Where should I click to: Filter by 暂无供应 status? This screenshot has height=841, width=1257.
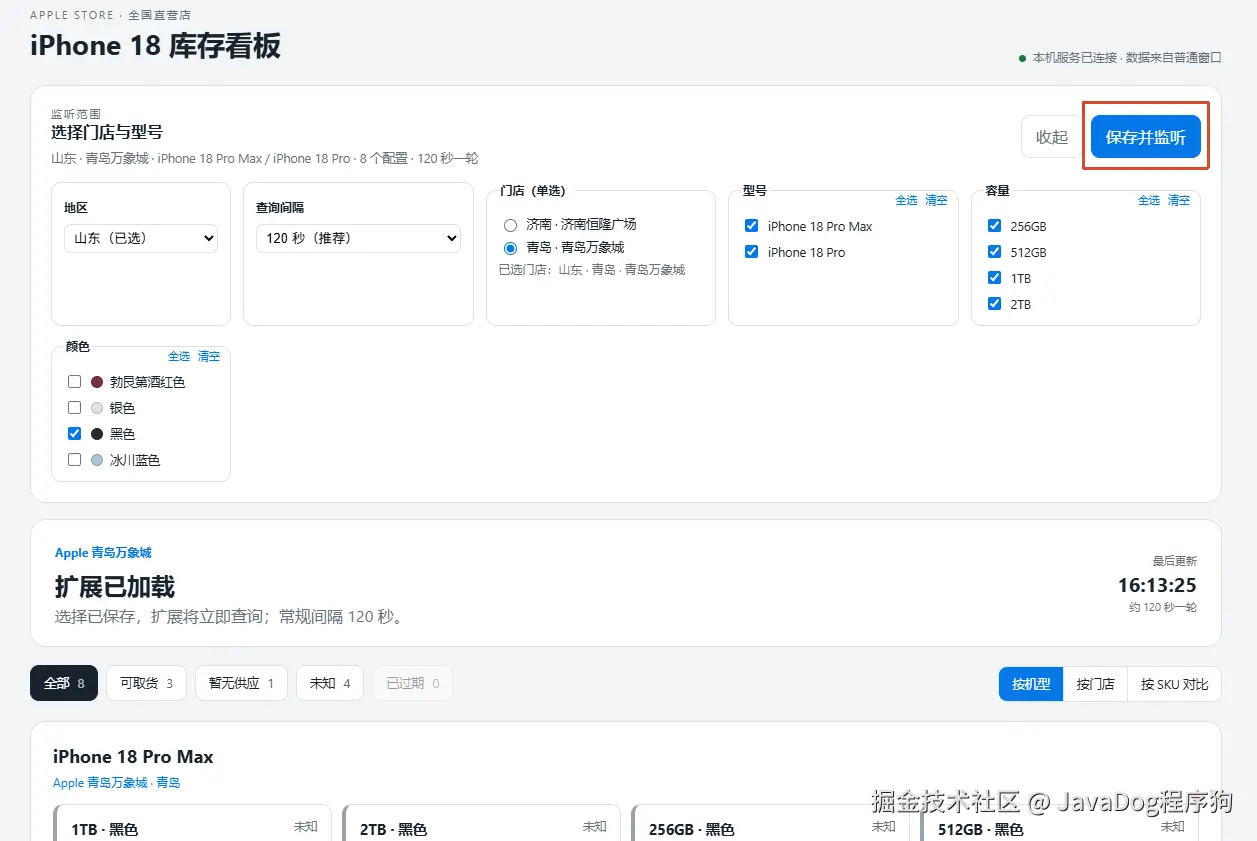click(x=241, y=683)
